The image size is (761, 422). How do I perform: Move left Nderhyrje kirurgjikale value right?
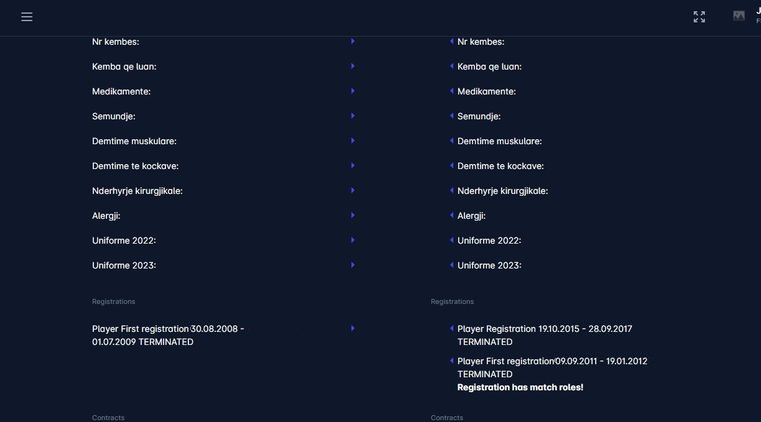point(353,190)
